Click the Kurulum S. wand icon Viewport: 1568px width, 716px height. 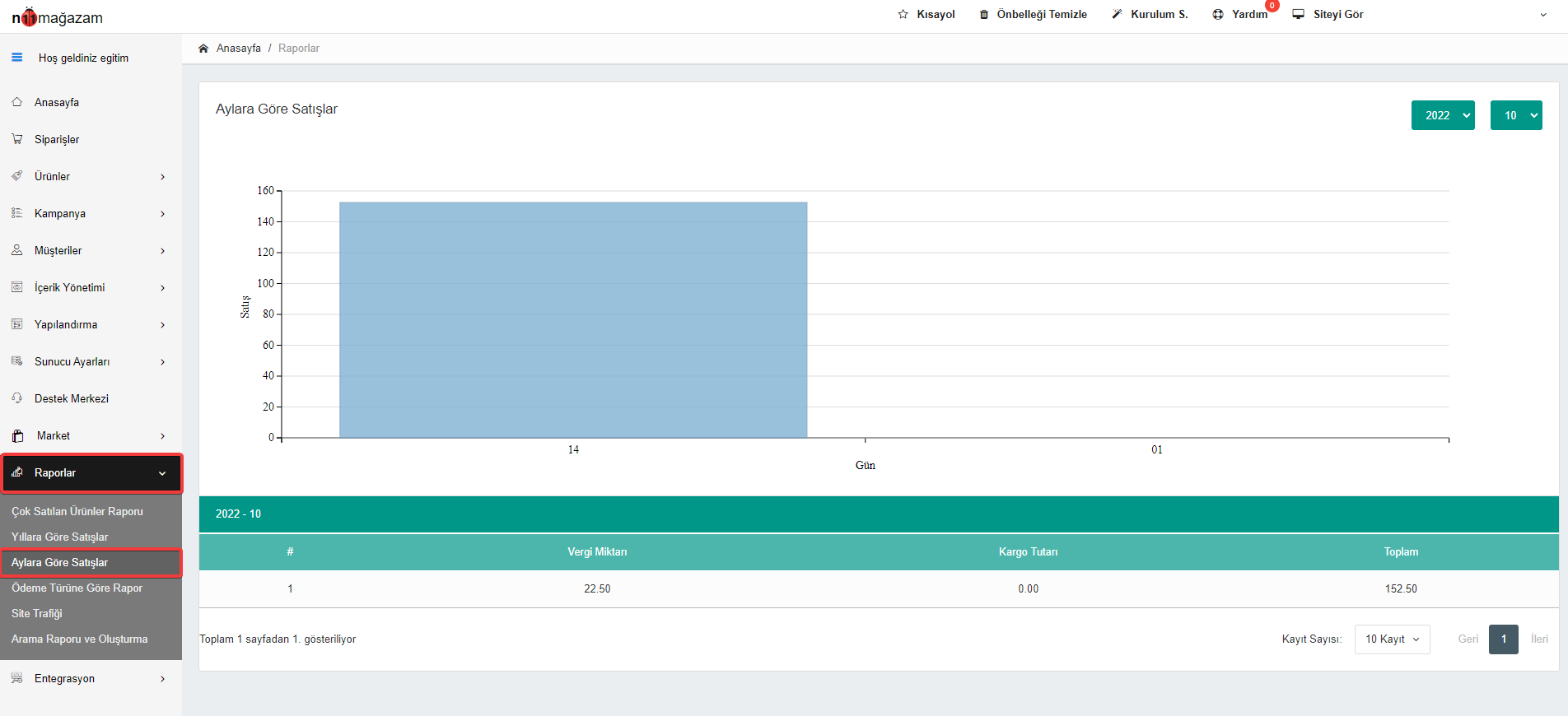[x=1117, y=14]
